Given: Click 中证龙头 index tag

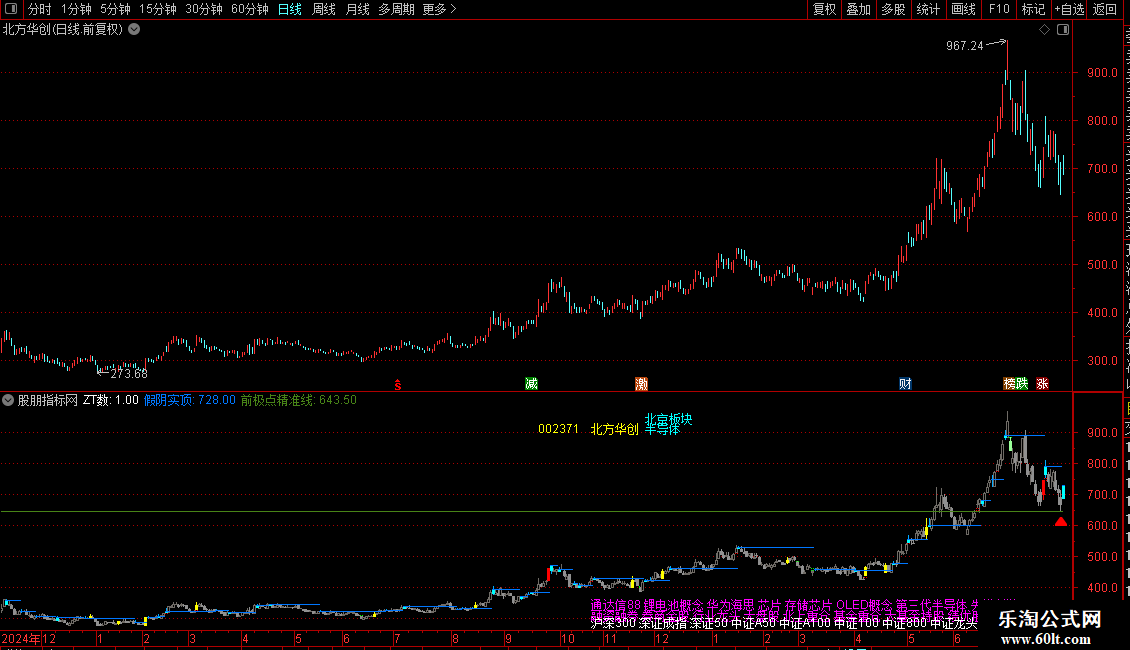Looking at the screenshot, I should [954, 623].
